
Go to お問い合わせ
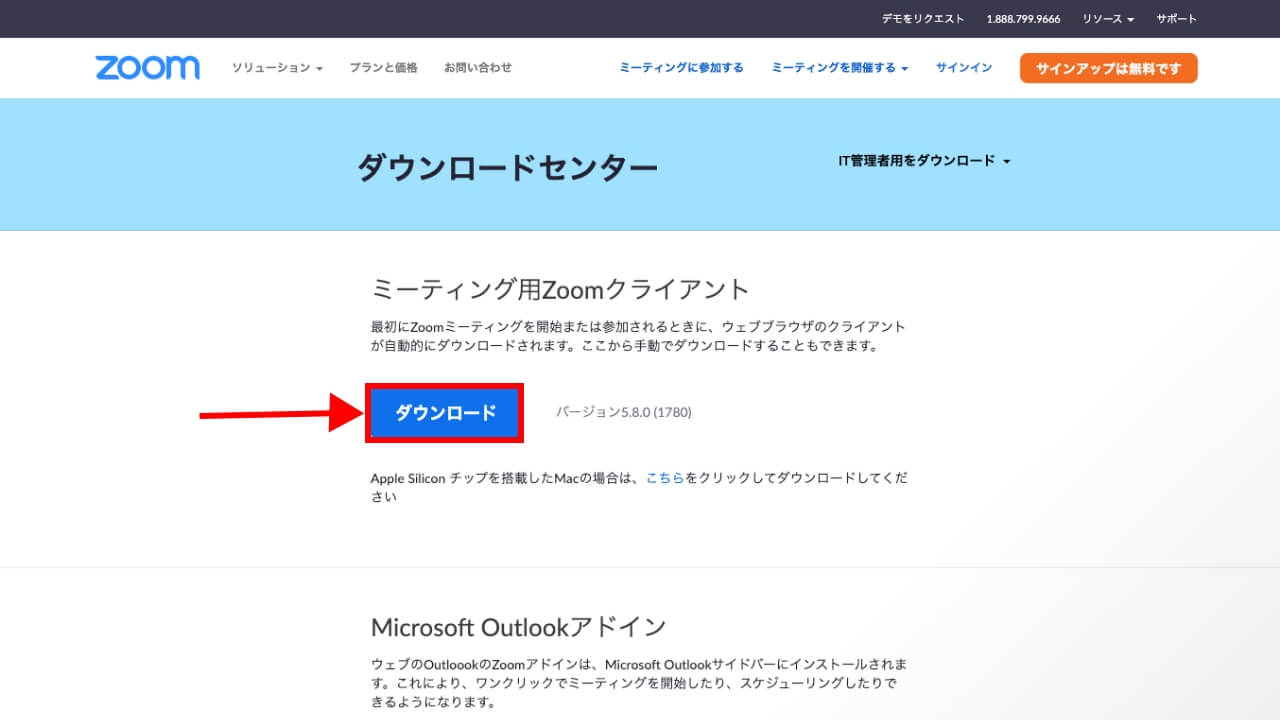click(x=478, y=68)
